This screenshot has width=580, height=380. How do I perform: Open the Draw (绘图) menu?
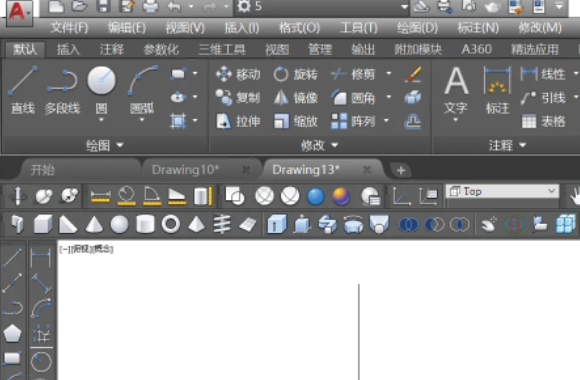417,28
